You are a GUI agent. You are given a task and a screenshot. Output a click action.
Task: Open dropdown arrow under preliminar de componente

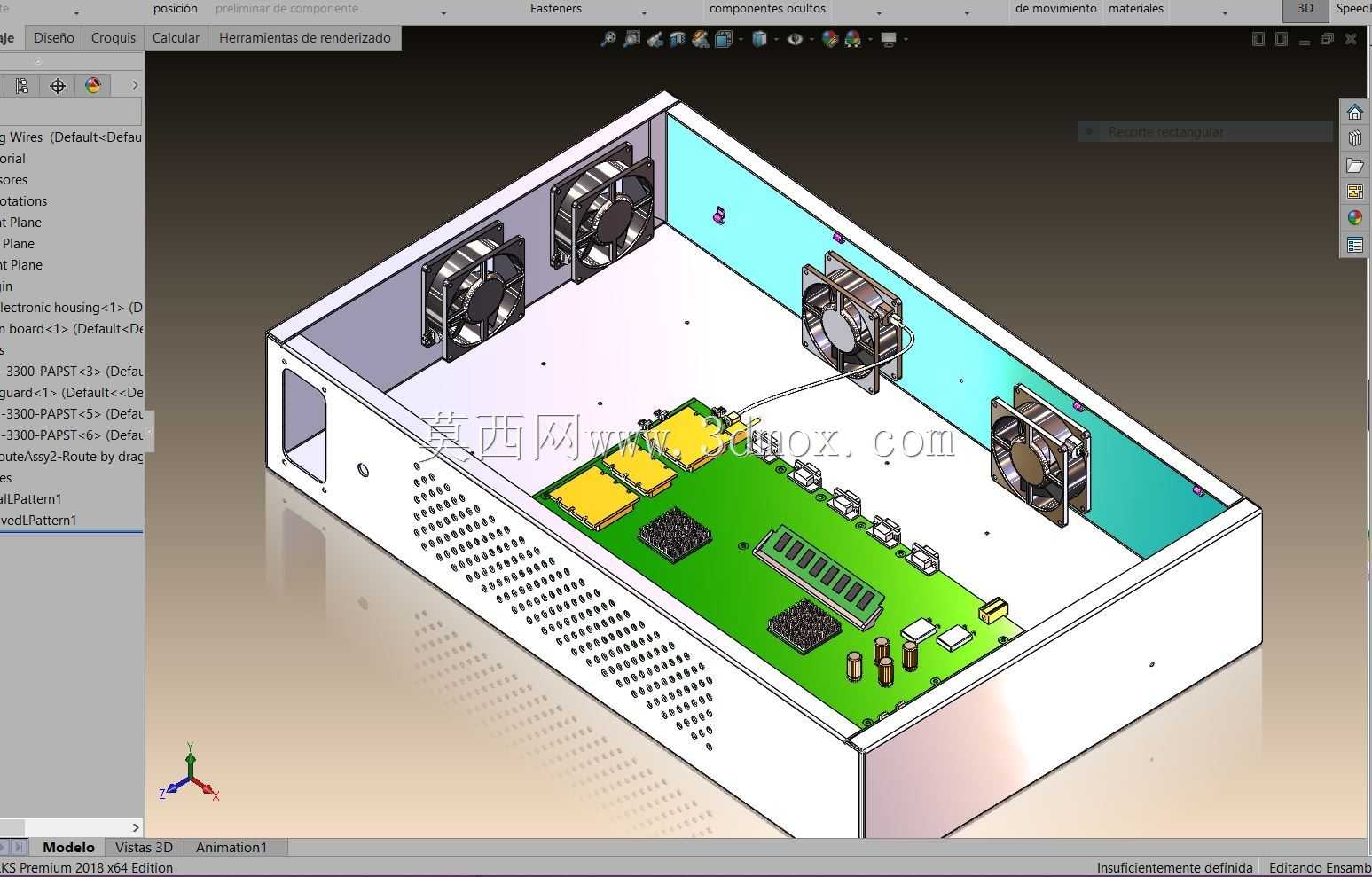click(x=443, y=13)
